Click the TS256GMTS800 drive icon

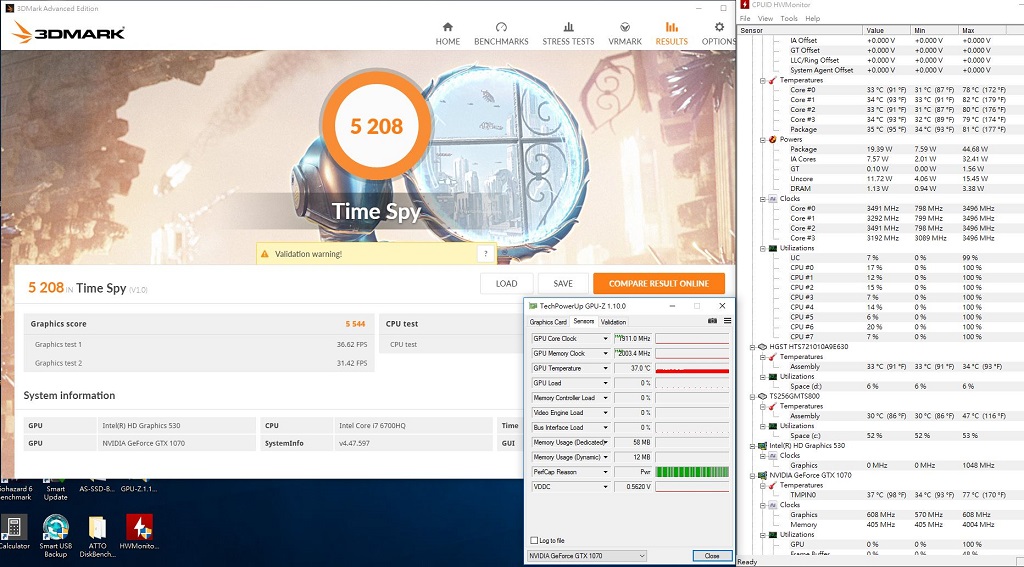coord(762,396)
